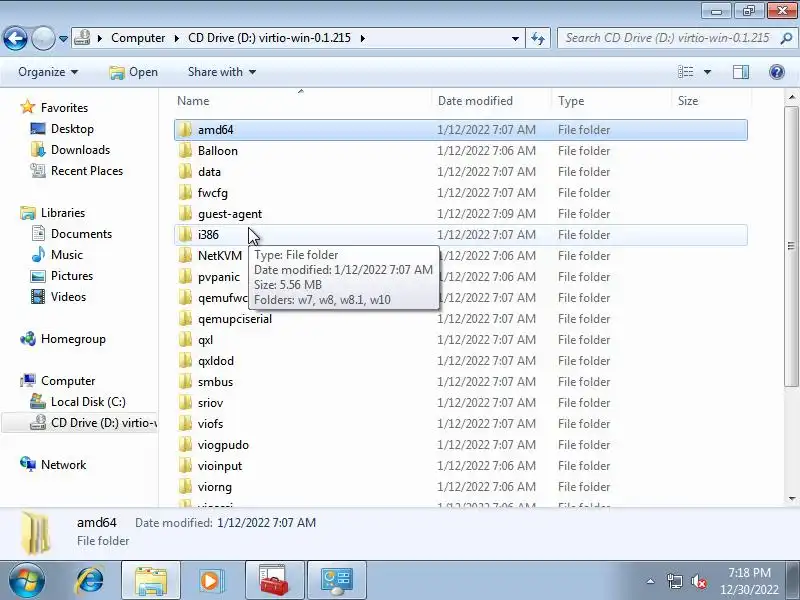Select the sriov folder name
The width and height of the screenshot is (800, 600).
click(x=210, y=403)
